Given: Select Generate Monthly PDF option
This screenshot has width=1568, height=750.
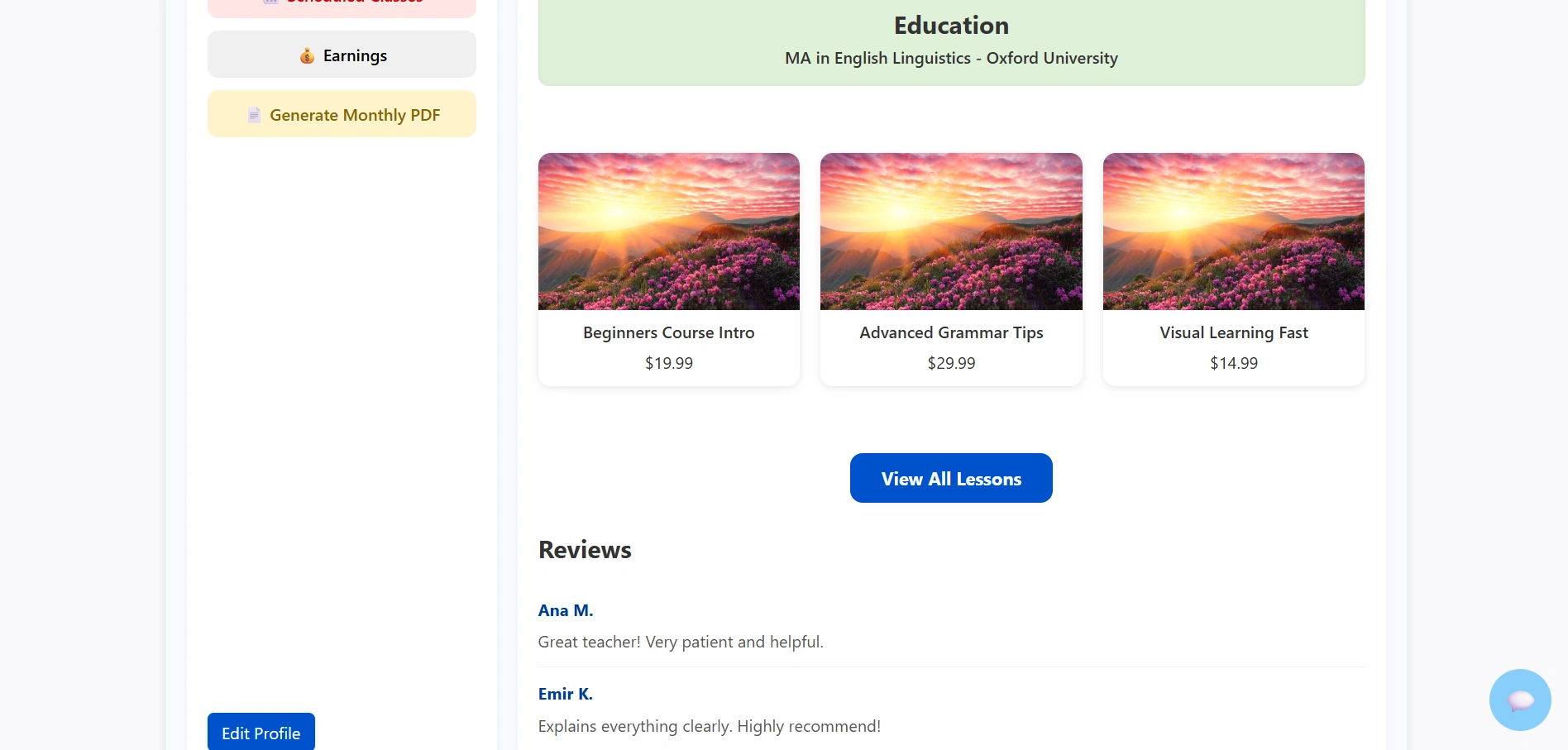Looking at the screenshot, I should 342,114.
